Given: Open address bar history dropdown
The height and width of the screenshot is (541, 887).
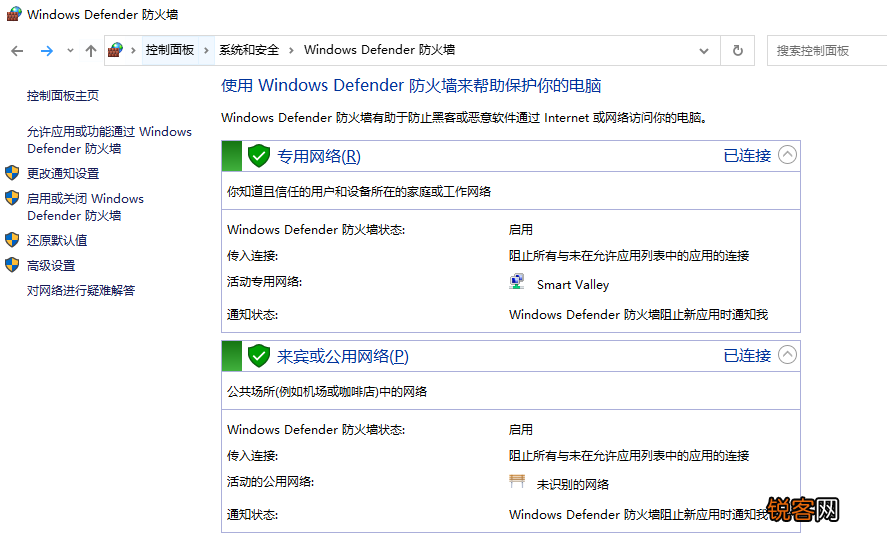Looking at the screenshot, I should click(704, 51).
